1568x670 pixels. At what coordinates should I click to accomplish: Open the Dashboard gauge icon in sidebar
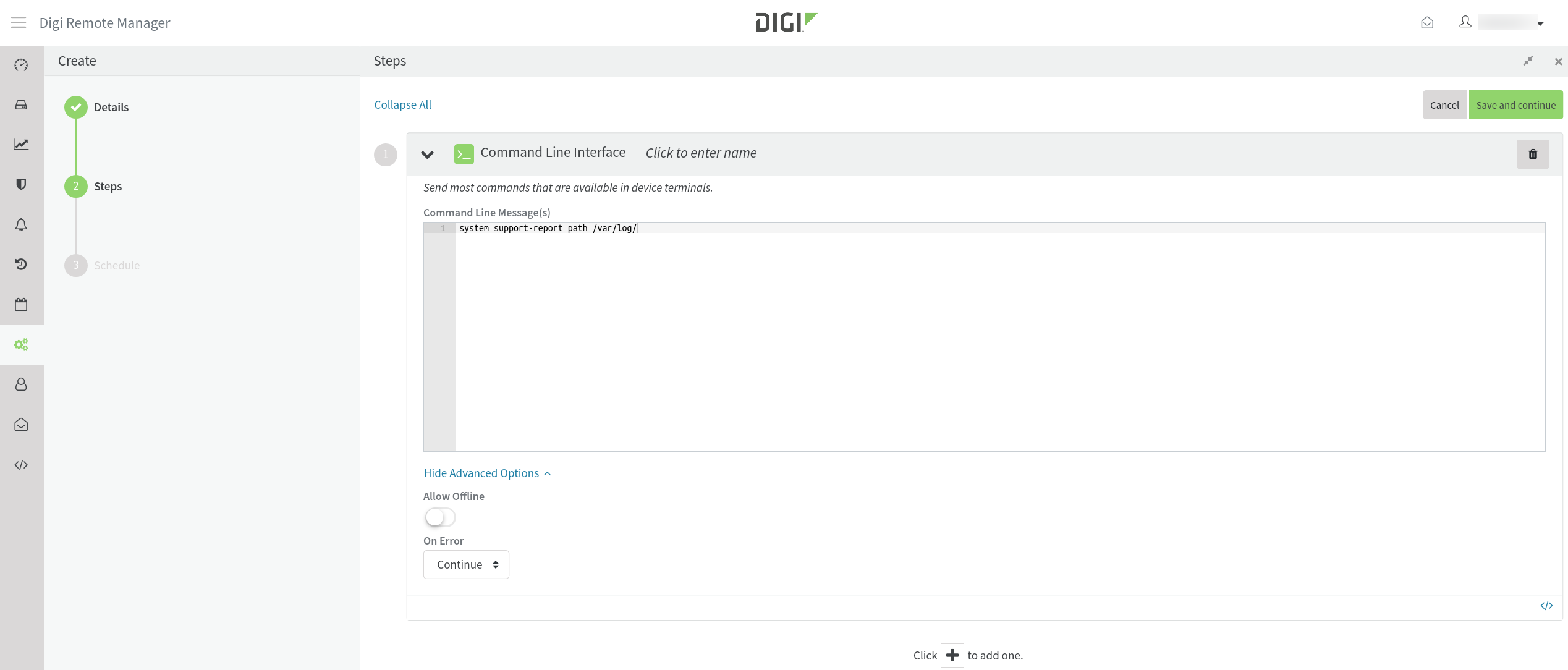[x=21, y=65]
